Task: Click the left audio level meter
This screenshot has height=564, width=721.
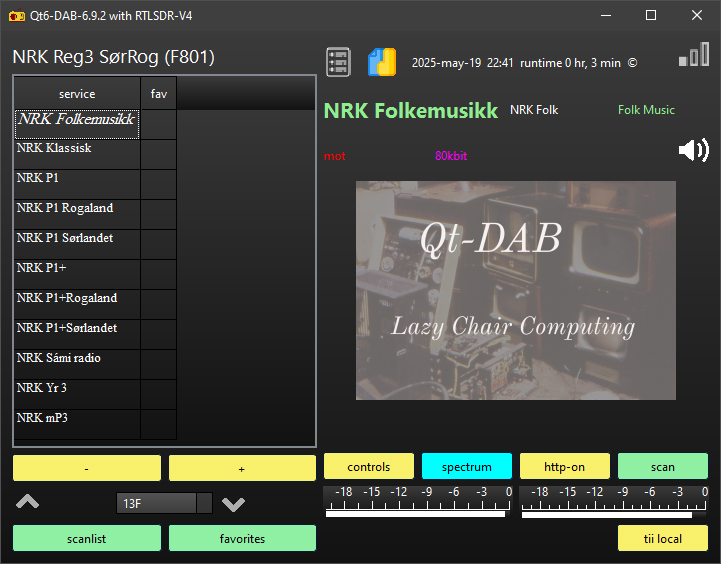Action: click(418, 502)
